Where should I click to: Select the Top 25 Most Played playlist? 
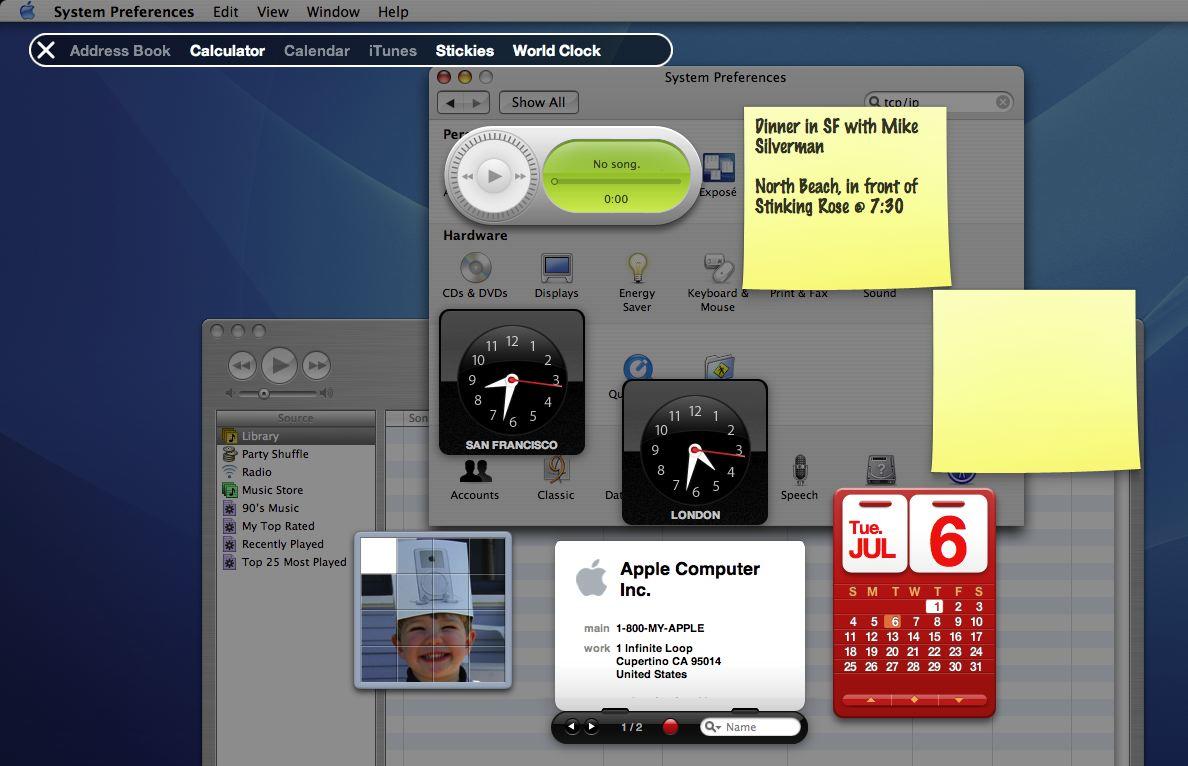pyautogui.click(x=296, y=562)
